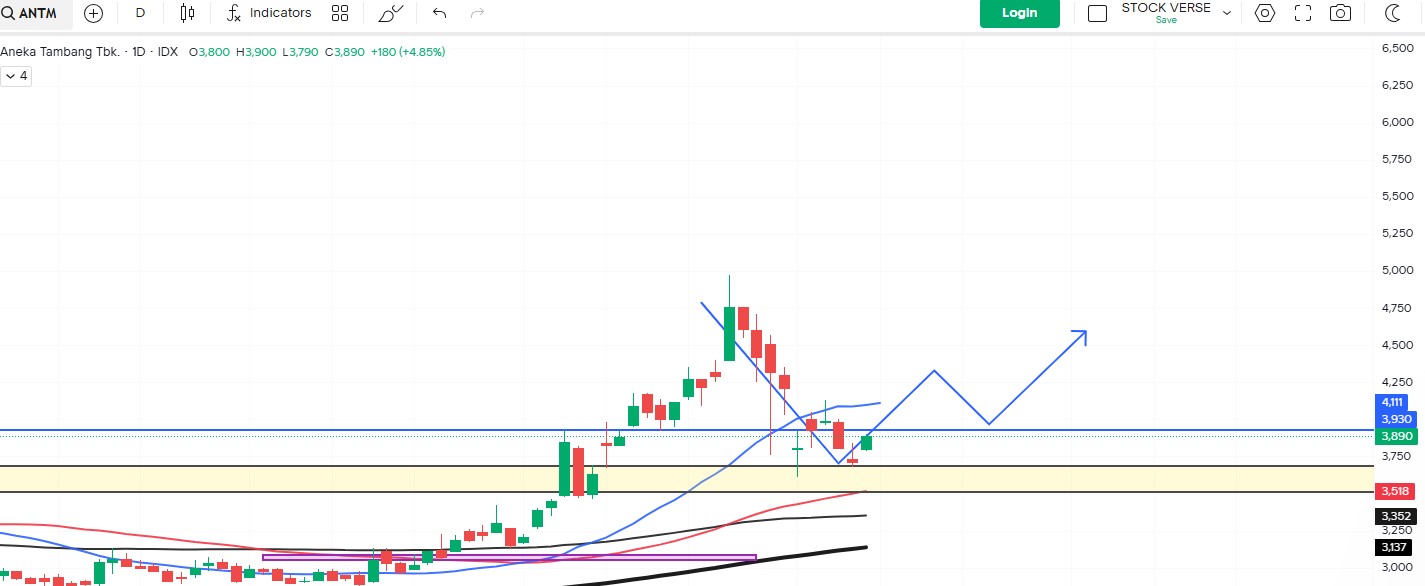The width and height of the screenshot is (1425, 586).
Task: Click the black 3,137 price label
Action: point(1394,547)
